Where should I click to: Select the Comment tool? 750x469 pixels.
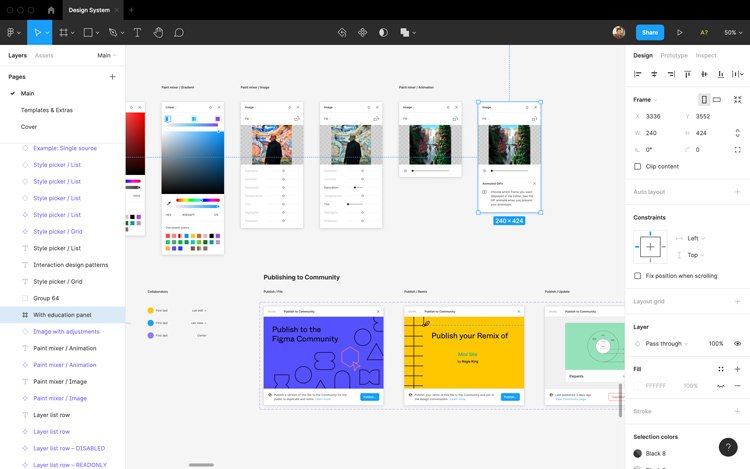click(179, 33)
